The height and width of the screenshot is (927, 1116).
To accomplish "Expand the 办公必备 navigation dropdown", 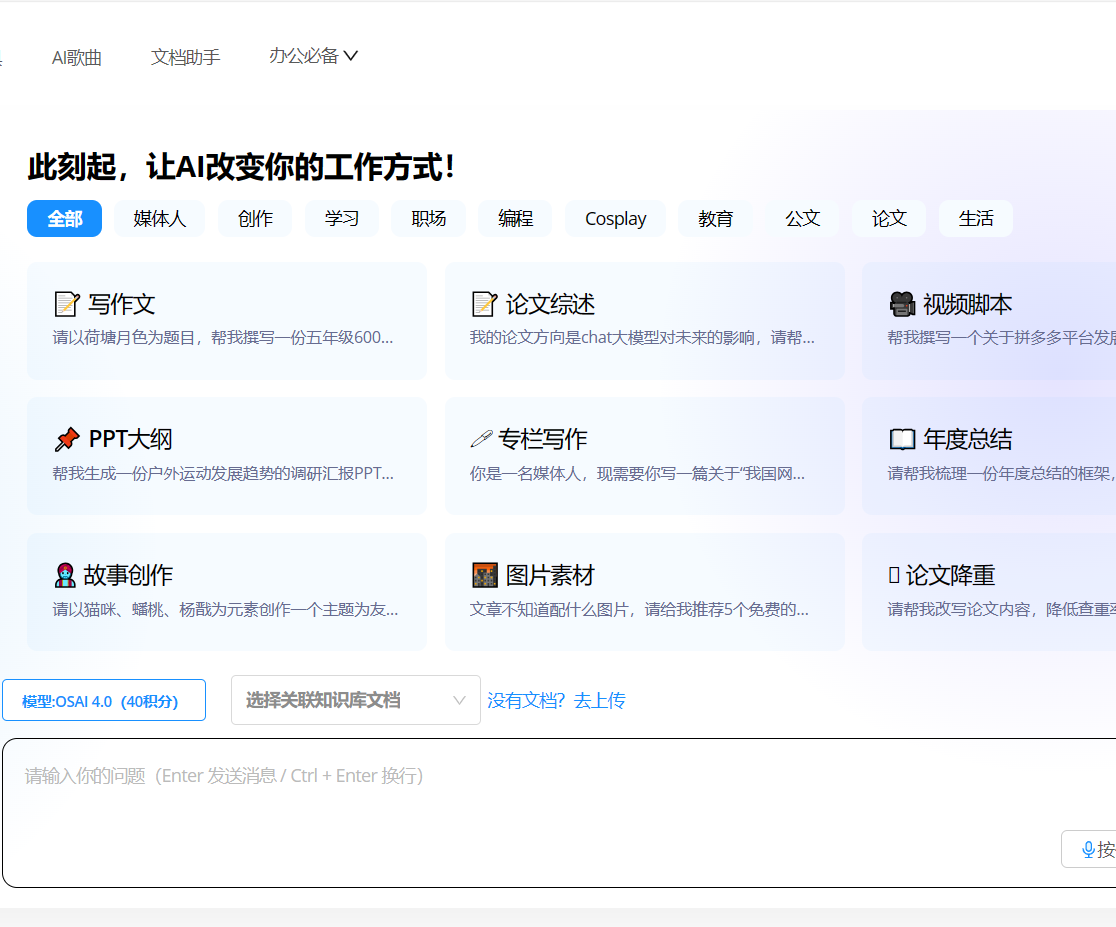I will 313,56.
